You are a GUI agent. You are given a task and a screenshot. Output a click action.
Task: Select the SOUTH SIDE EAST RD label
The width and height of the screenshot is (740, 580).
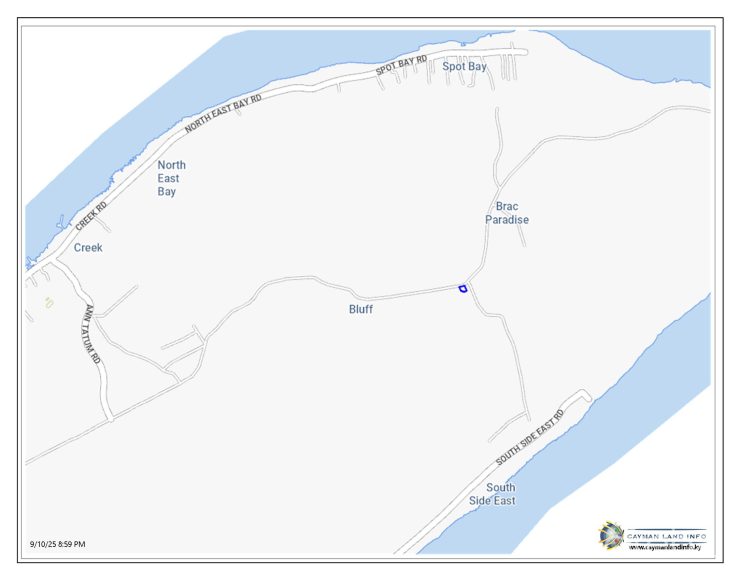tap(530, 437)
